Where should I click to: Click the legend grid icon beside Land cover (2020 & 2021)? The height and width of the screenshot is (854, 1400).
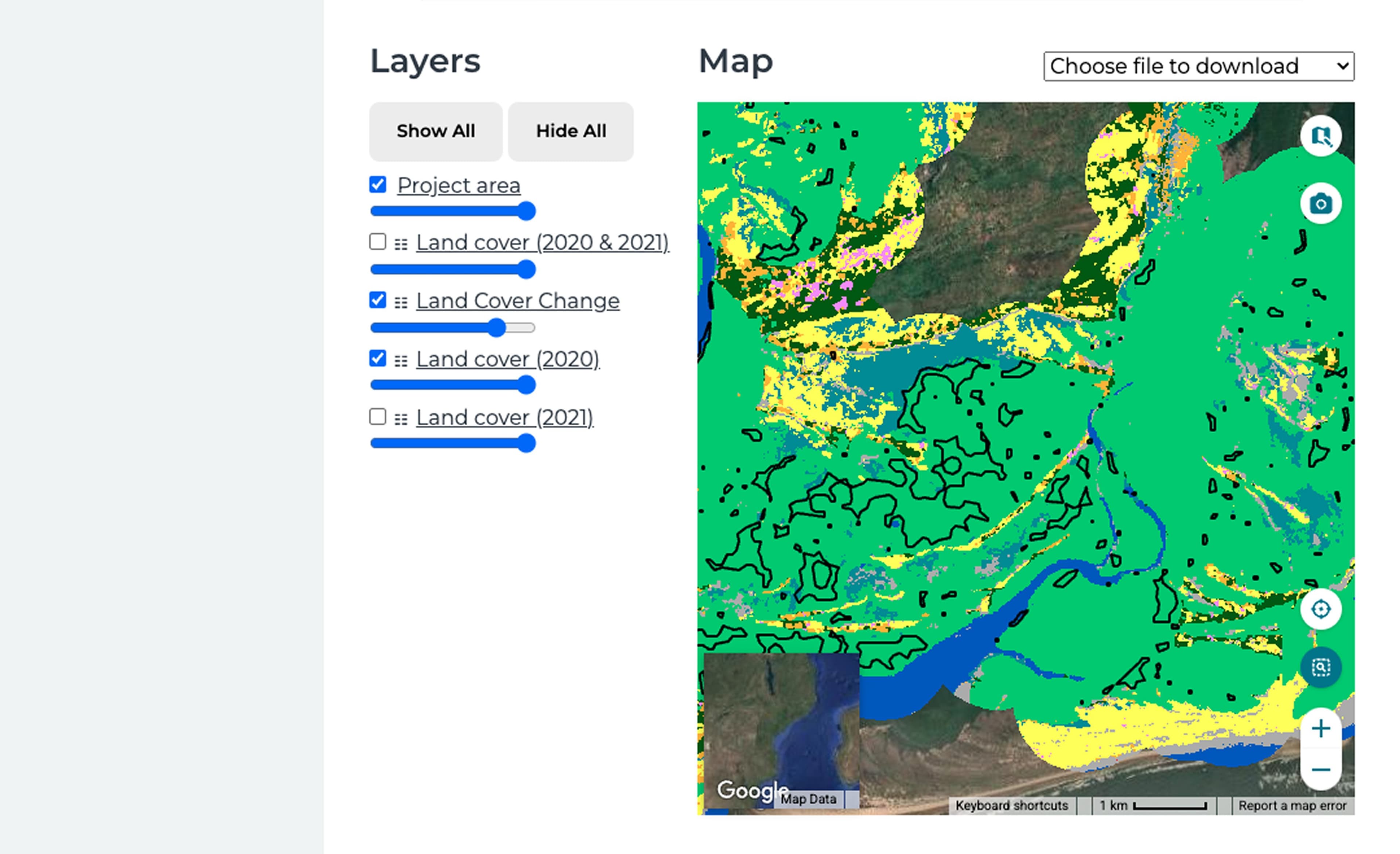(x=401, y=244)
